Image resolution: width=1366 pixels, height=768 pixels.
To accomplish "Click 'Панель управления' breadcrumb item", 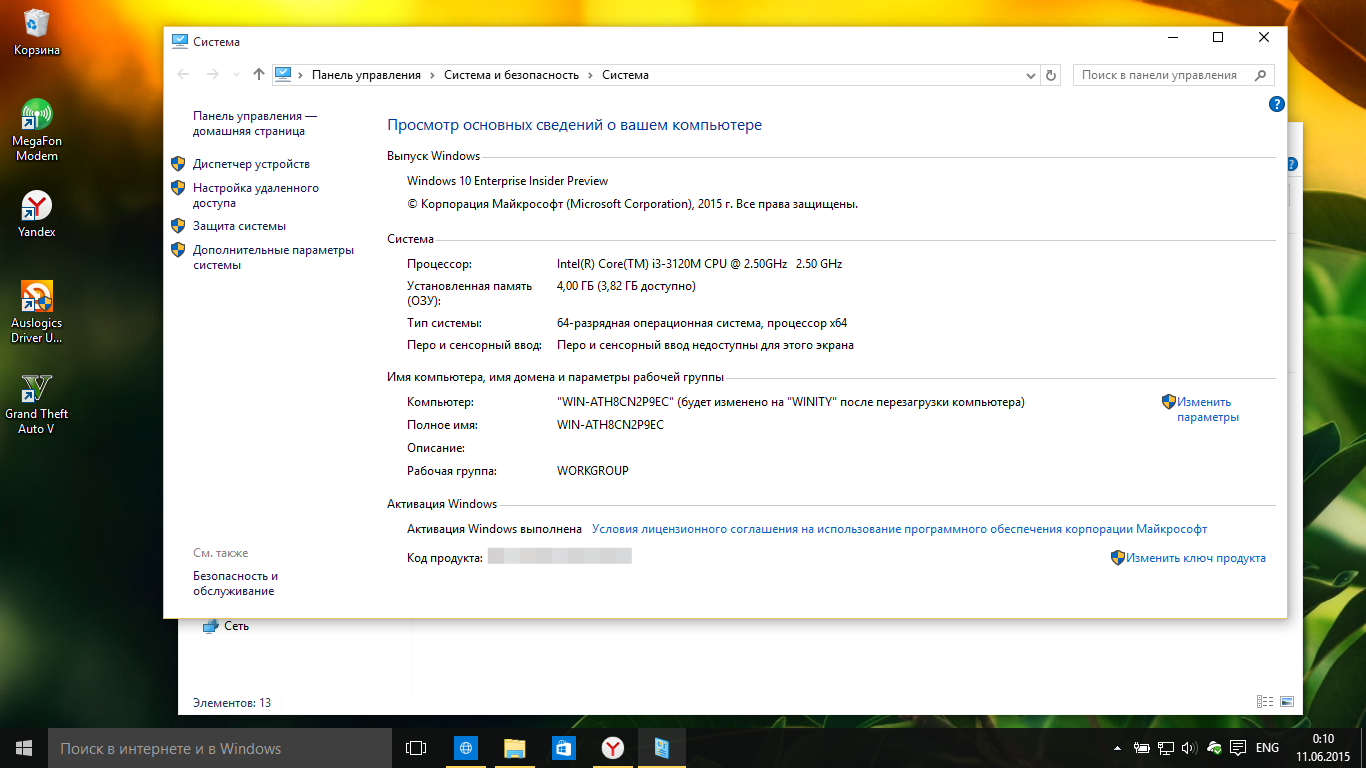I will coord(366,75).
